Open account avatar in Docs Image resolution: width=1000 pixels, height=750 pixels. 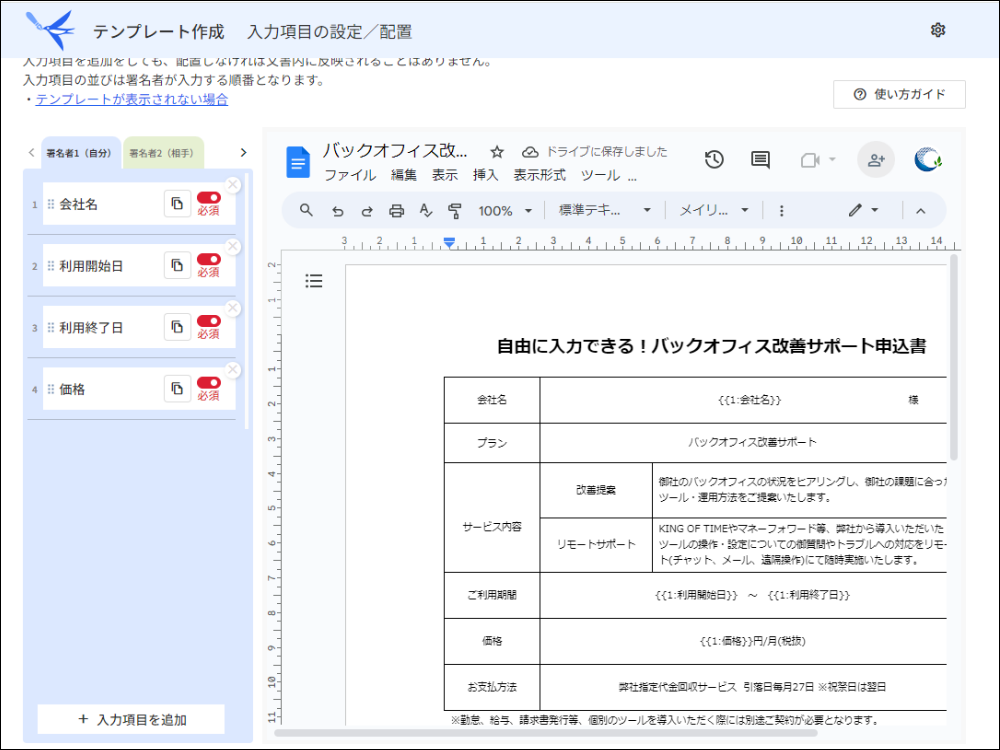pos(927,159)
